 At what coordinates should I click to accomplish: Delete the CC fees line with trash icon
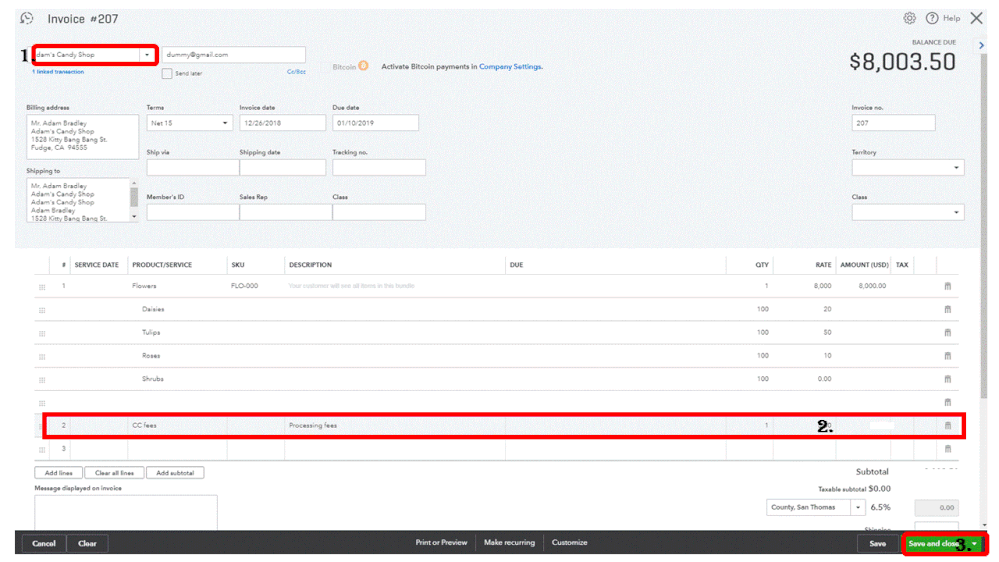pos(947,426)
